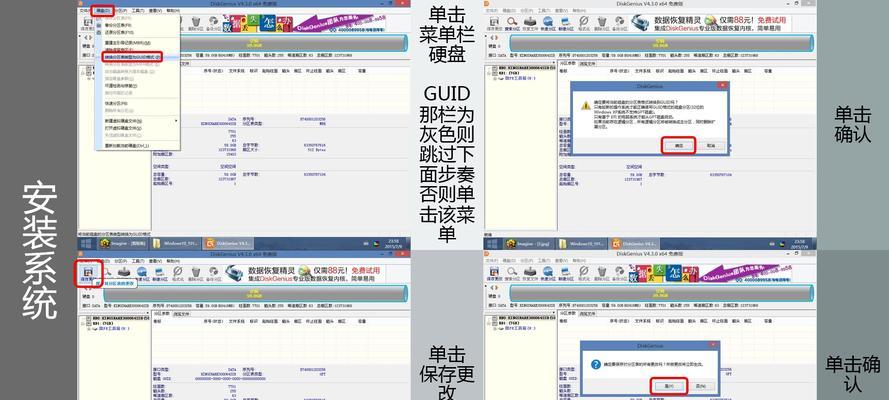Click Backup Partition icon beside the open 硬盘 menu
Screen dimensions: 889x400
tap(213, 24)
